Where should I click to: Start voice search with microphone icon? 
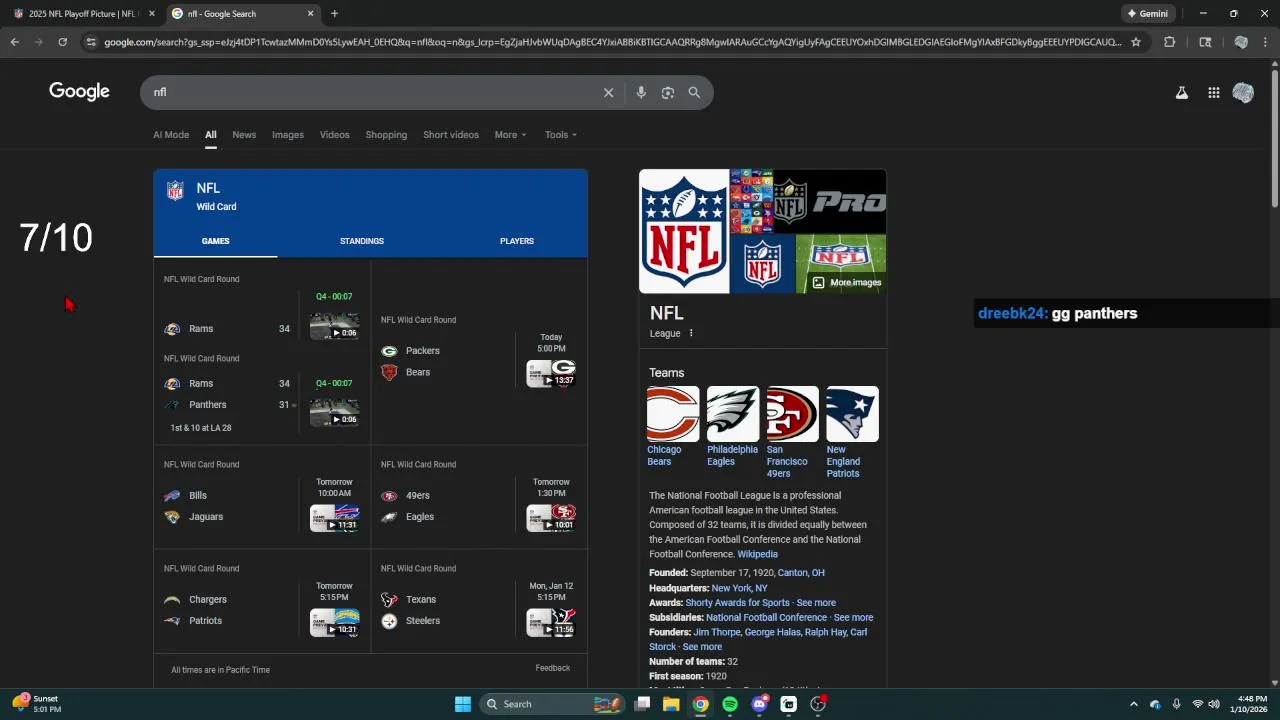point(641,92)
